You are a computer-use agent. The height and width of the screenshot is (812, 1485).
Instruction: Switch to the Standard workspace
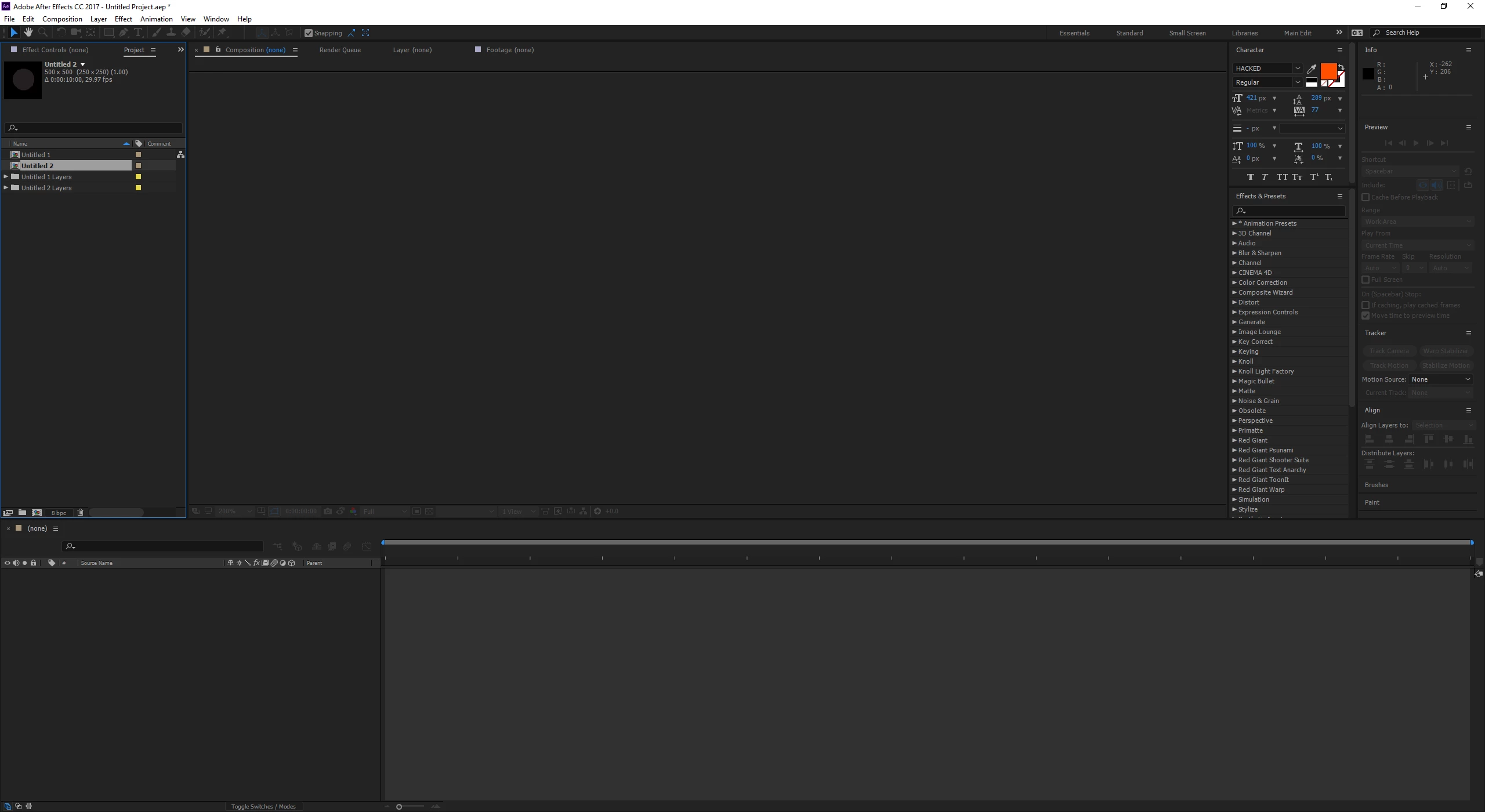click(x=1129, y=33)
